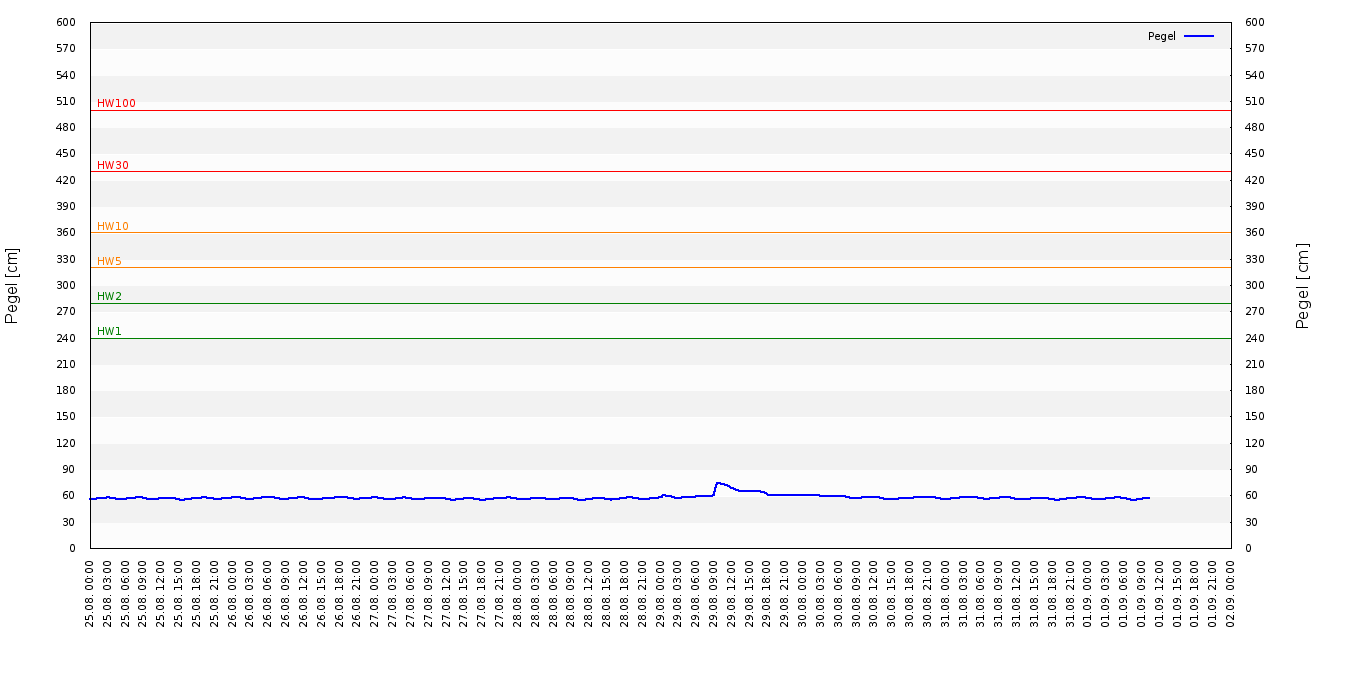Select the HW2 green label
The width and height of the screenshot is (1350, 700).
(x=109, y=297)
